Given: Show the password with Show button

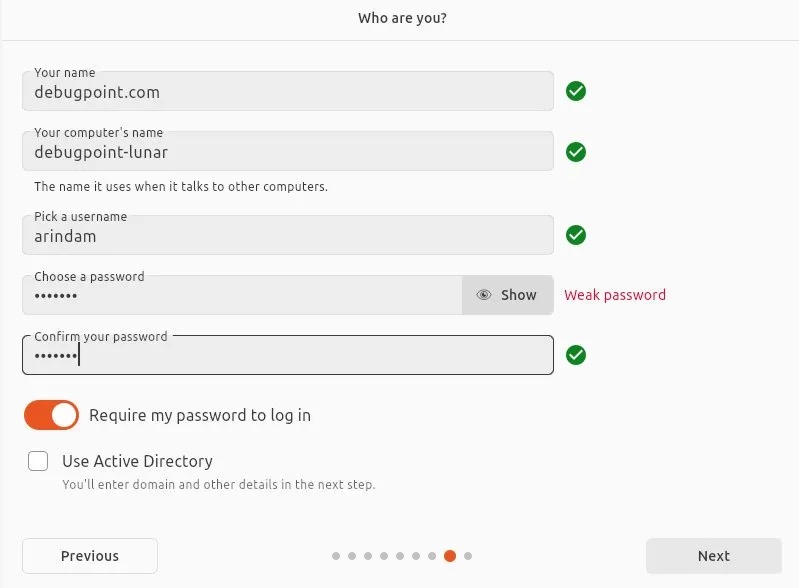Looking at the screenshot, I should [x=508, y=295].
